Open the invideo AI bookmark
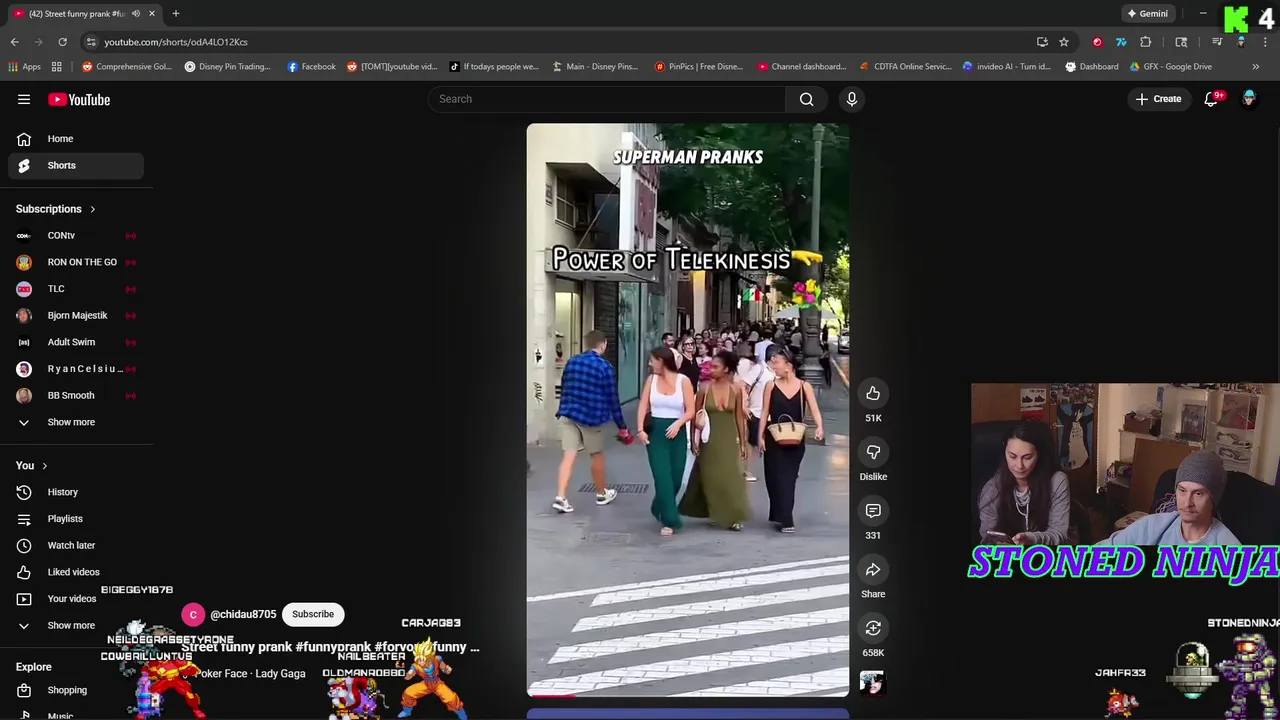The image size is (1280, 720). pos(1006,67)
